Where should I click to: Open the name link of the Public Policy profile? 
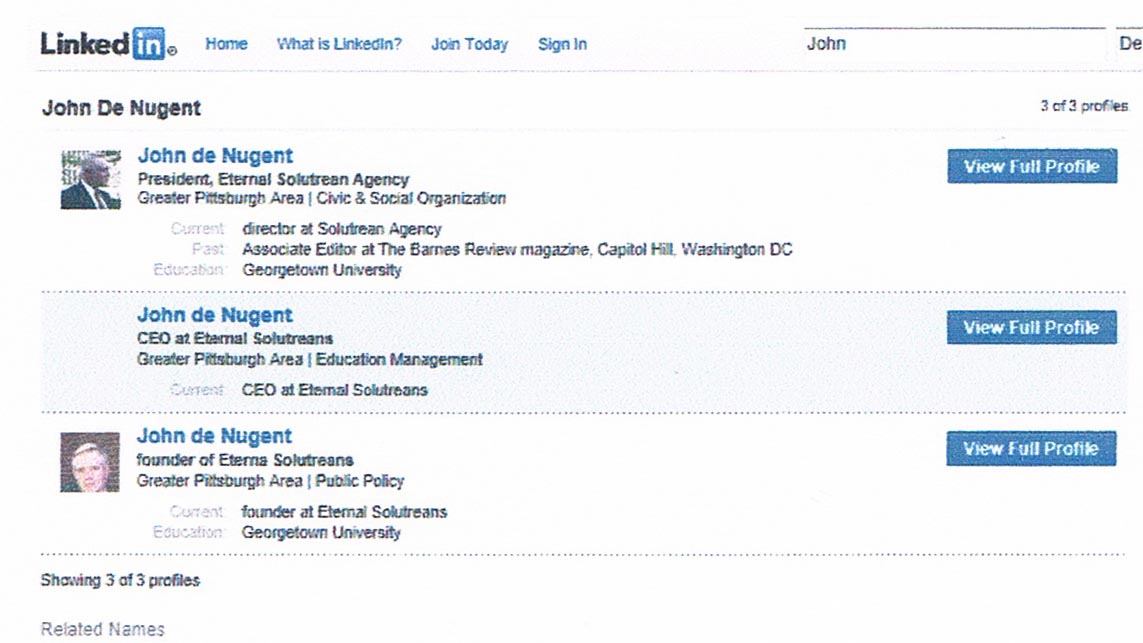[x=214, y=436]
